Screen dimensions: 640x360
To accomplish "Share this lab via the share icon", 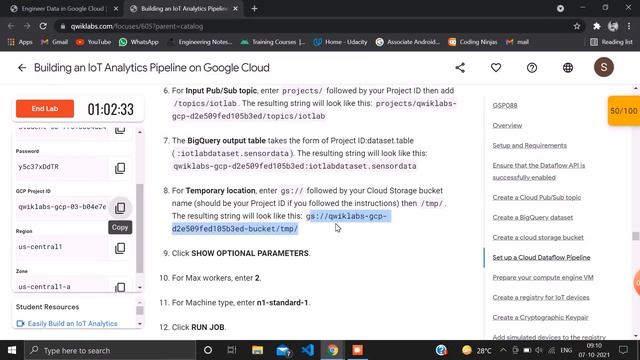I will coord(460,68).
